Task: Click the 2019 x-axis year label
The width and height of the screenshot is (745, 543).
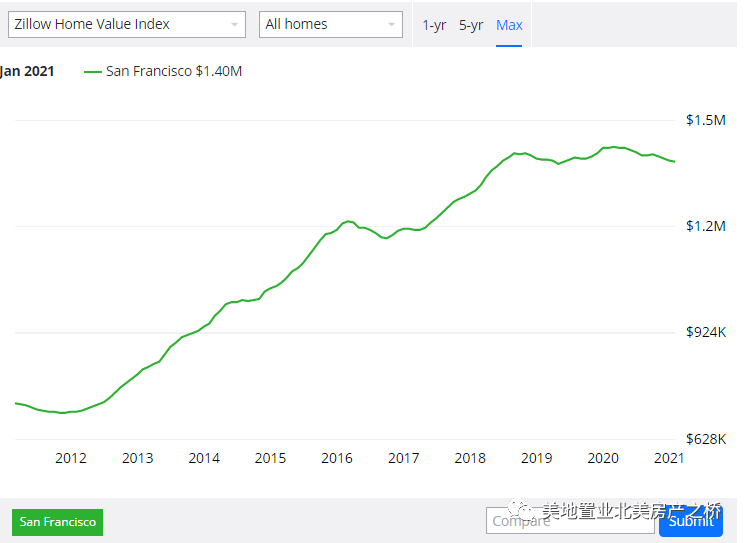Action: (537, 458)
